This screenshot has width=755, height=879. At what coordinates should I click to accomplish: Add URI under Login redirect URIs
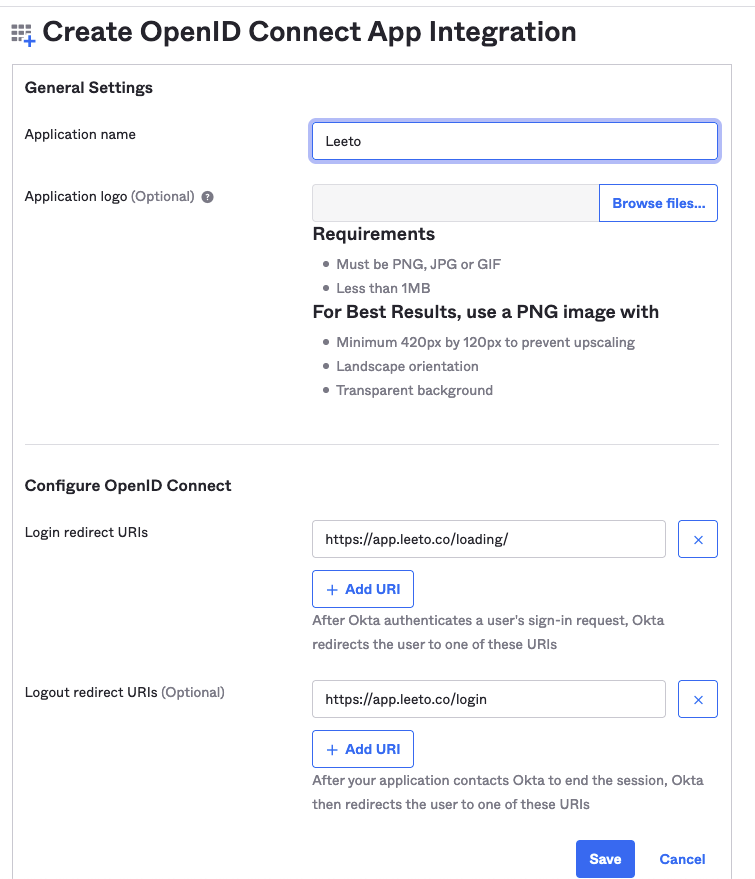tap(363, 589)
